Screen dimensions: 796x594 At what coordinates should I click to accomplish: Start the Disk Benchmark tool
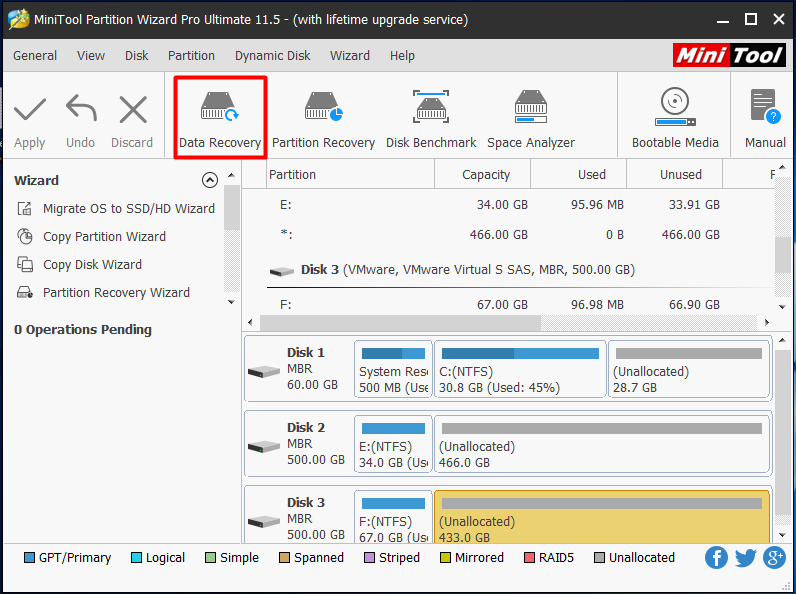[431, 120]
